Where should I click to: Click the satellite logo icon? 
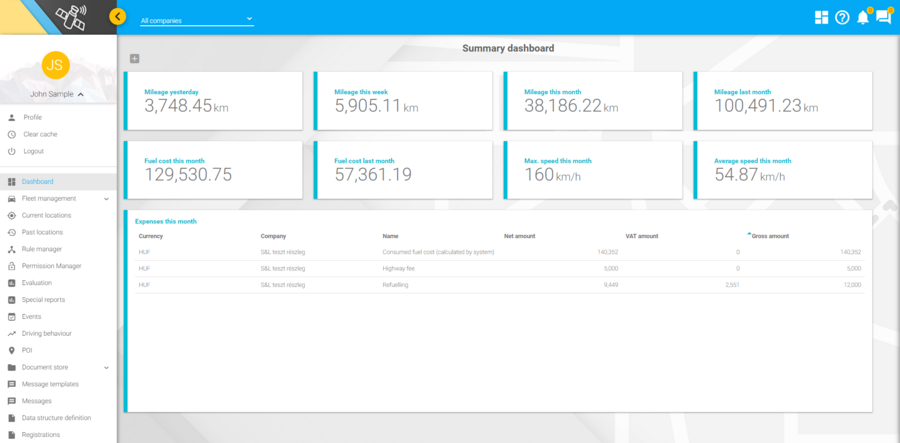tap(71, 17)
